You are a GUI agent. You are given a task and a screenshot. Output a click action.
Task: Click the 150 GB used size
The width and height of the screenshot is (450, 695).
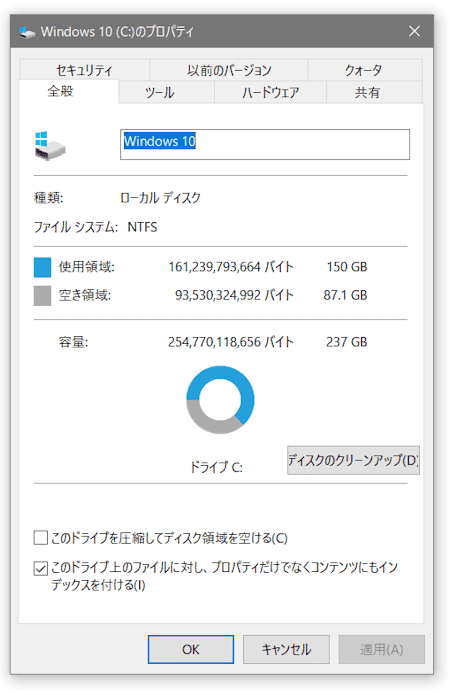pyautogui.click(x=347, y=267)
